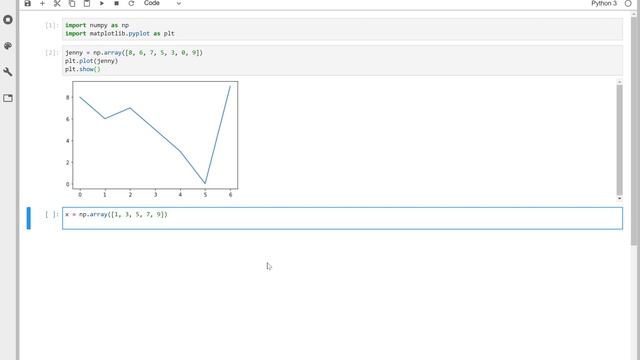
Task: Select the cell importing numpy and matplotlib
Action: 342,29
